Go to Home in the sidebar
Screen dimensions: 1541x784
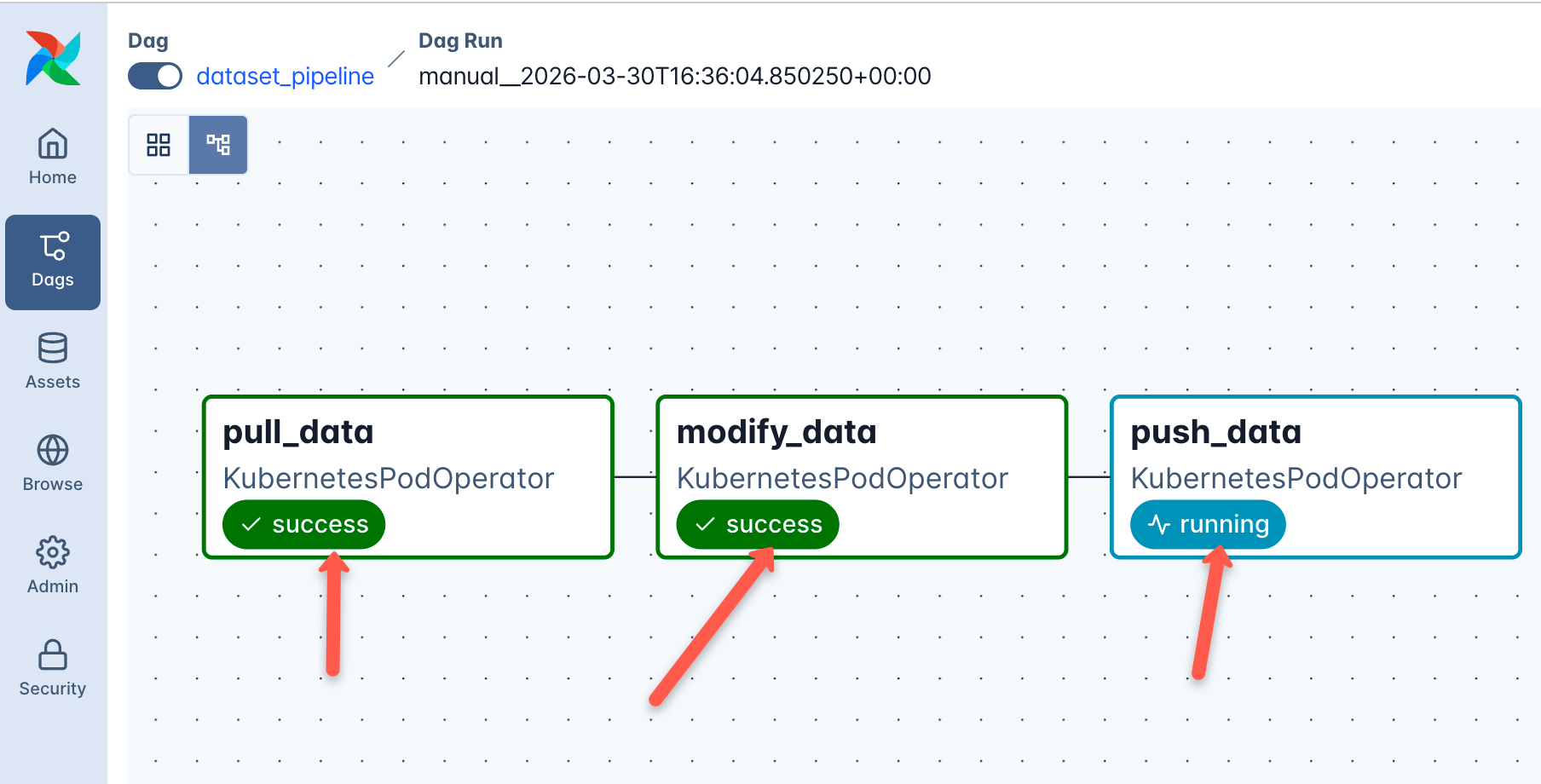(53, 157)
